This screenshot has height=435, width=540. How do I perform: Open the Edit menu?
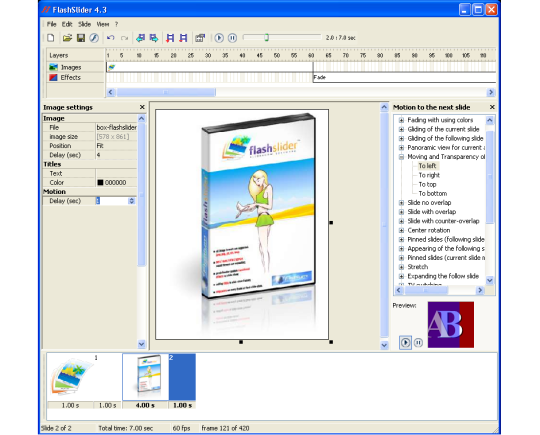[67, 24]
